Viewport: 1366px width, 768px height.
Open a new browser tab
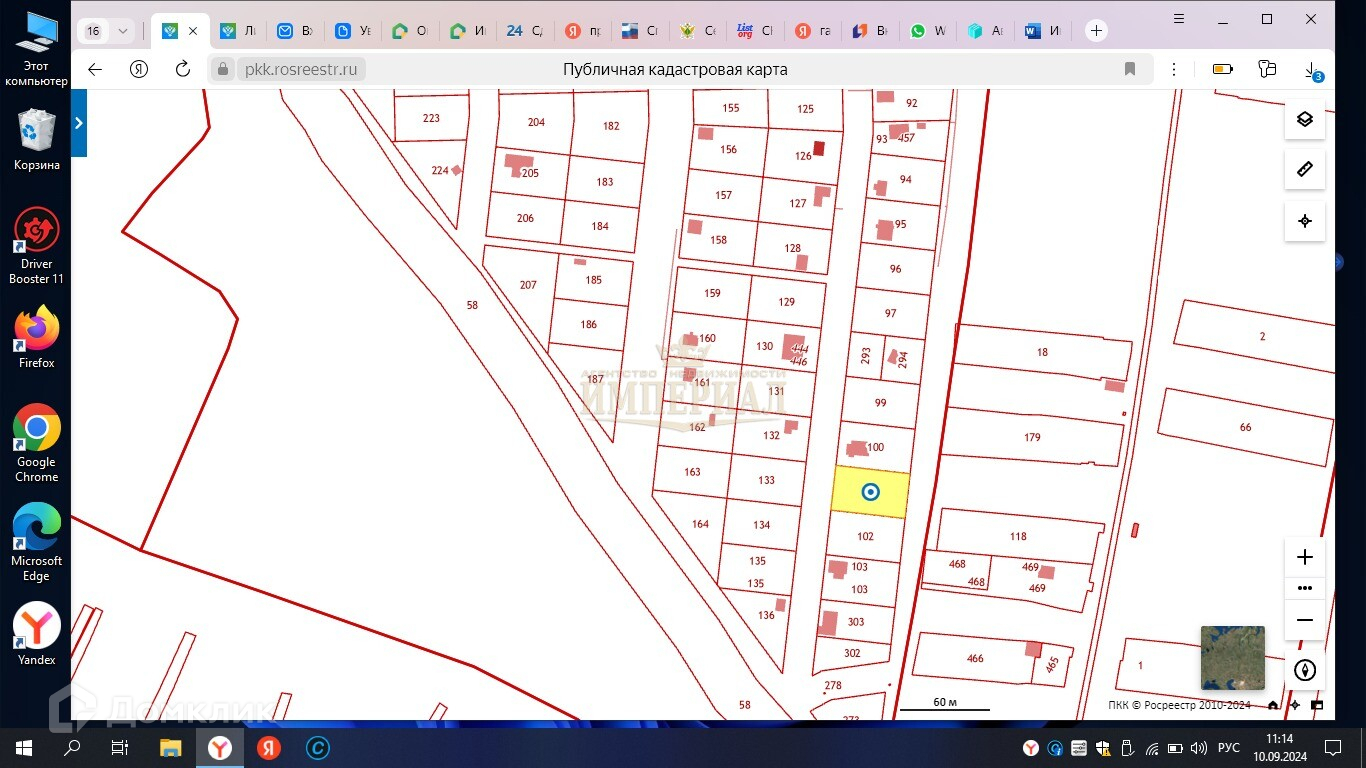(x=1096, y=31)
